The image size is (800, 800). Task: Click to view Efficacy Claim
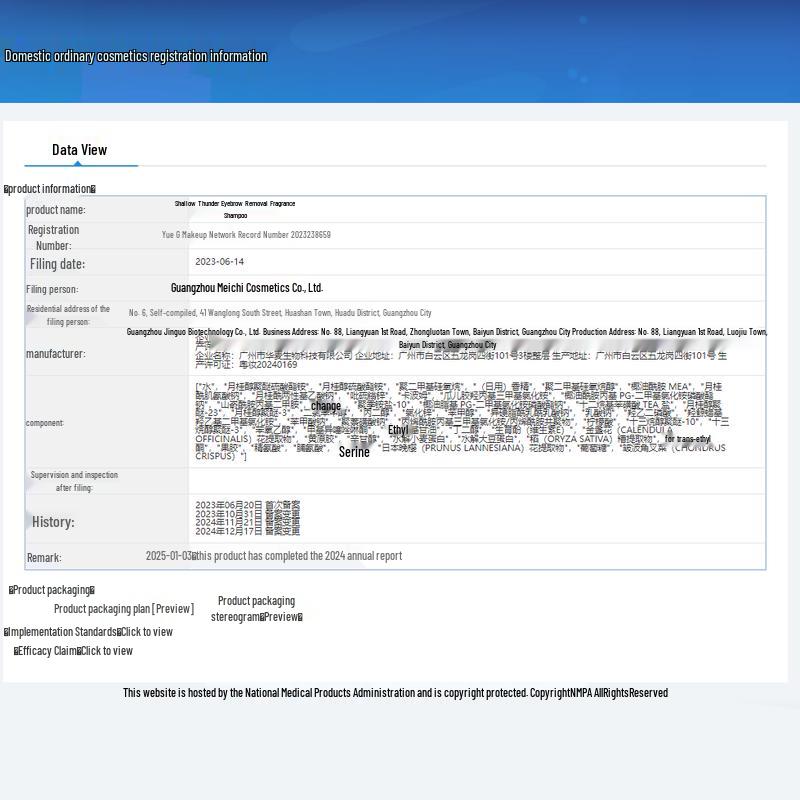click(x=106, y=651)
